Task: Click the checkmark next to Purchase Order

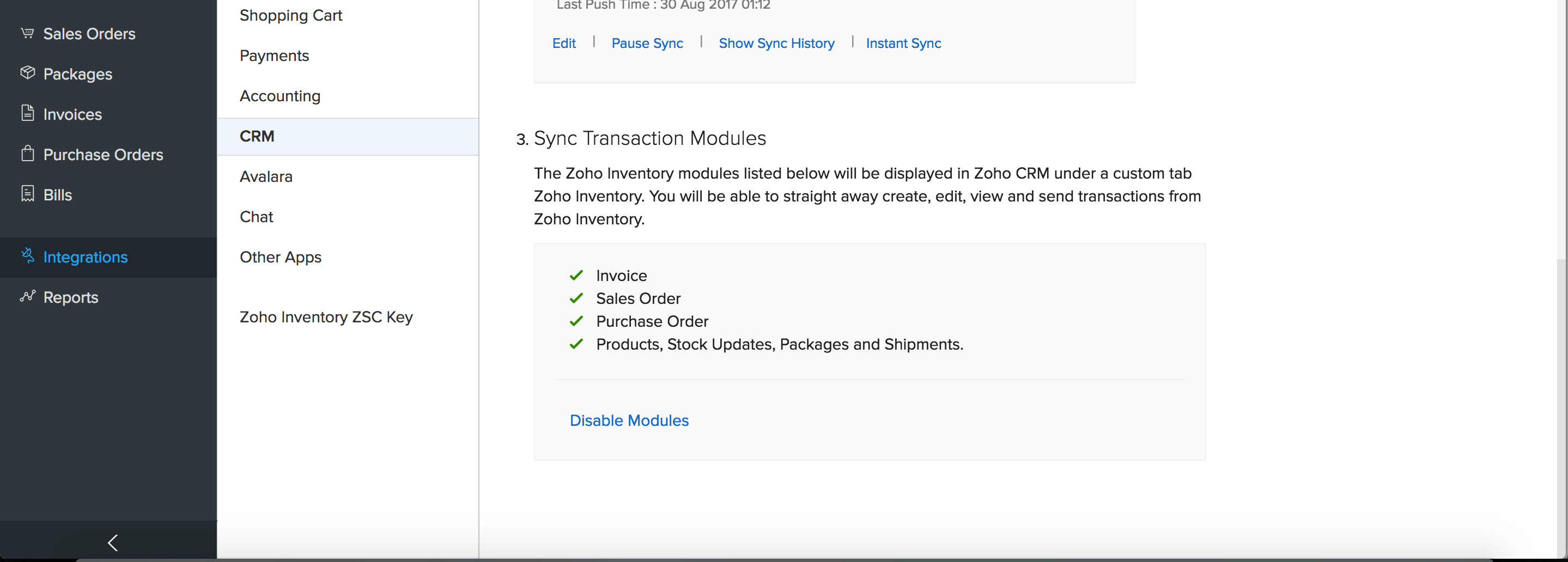Action: click(x=576, y=321)
